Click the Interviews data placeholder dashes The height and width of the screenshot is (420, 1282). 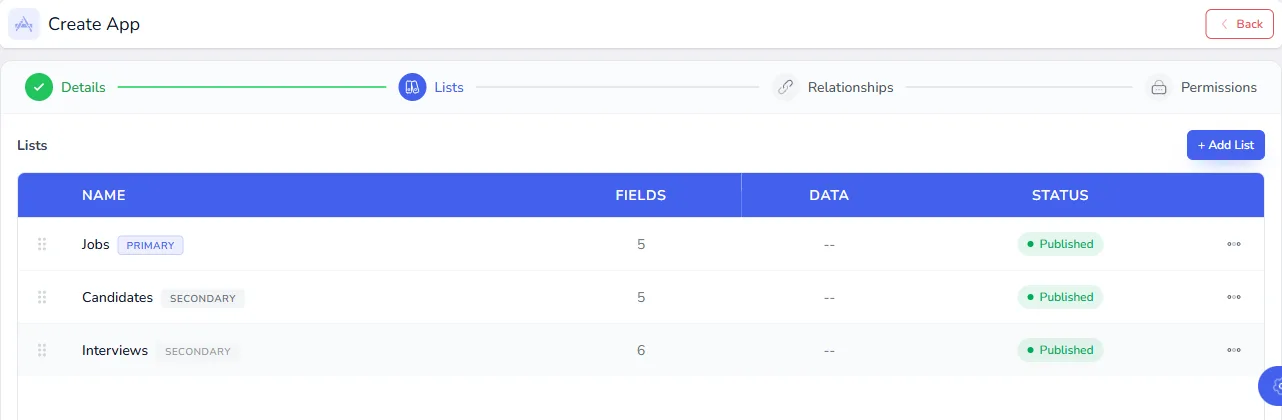click(x=829, y=350)
